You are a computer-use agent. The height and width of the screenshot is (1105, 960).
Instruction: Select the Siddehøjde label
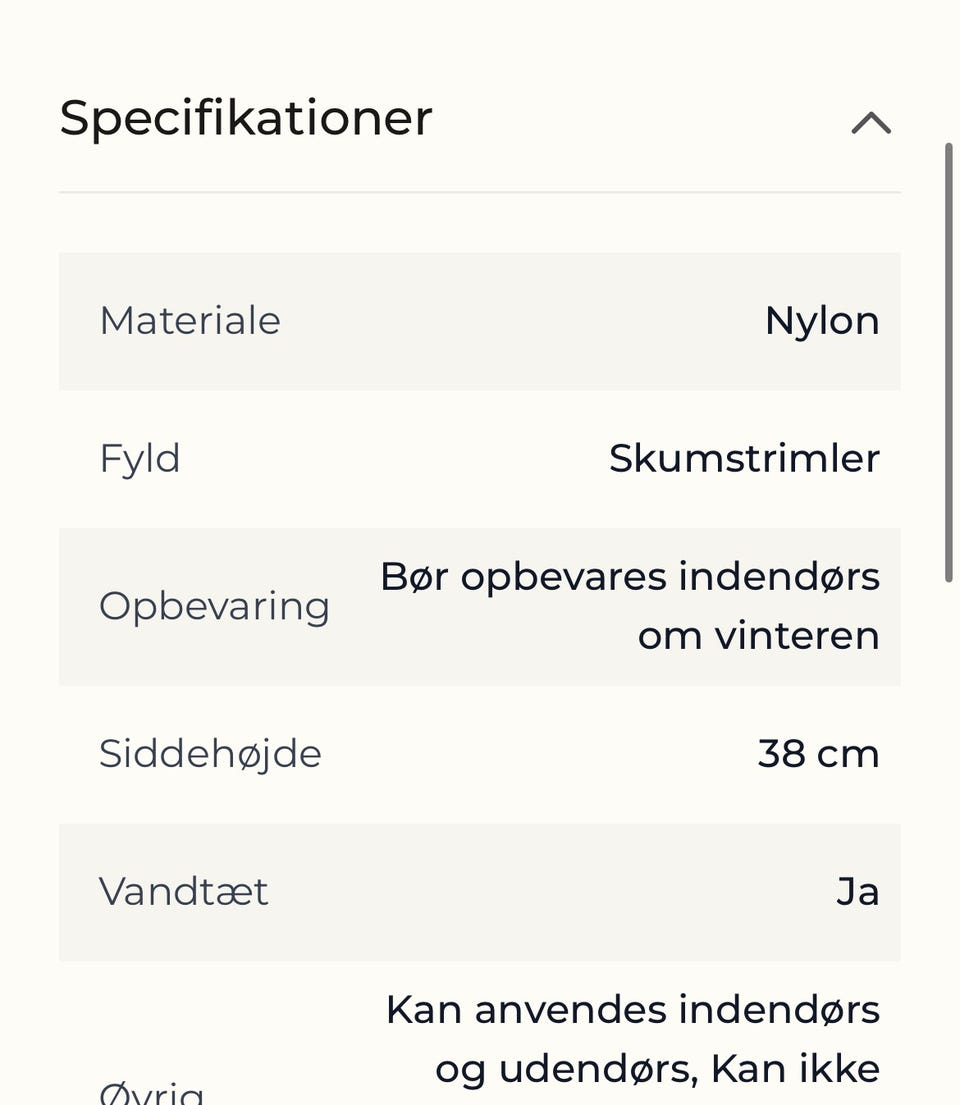click(210, 753)
